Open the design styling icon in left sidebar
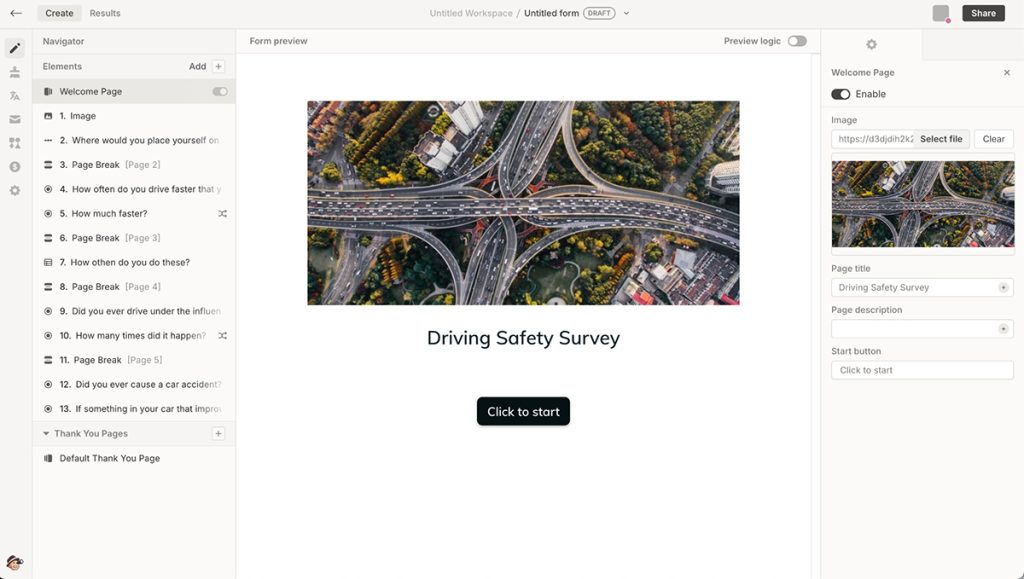 pos(15,71)
